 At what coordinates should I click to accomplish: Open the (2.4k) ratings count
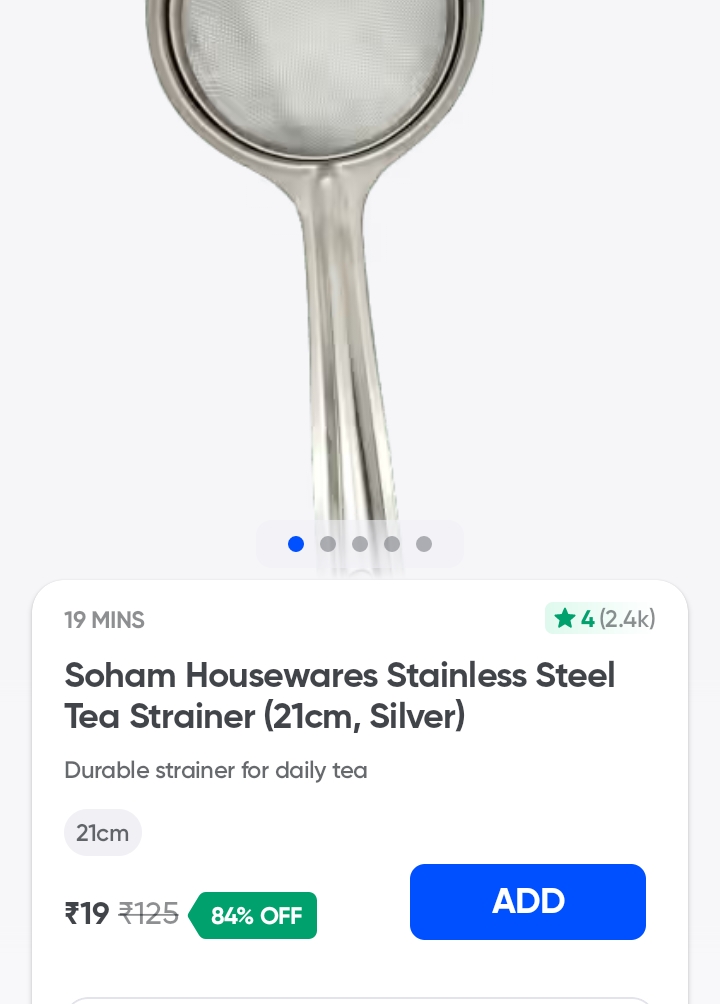click(627, 619)
